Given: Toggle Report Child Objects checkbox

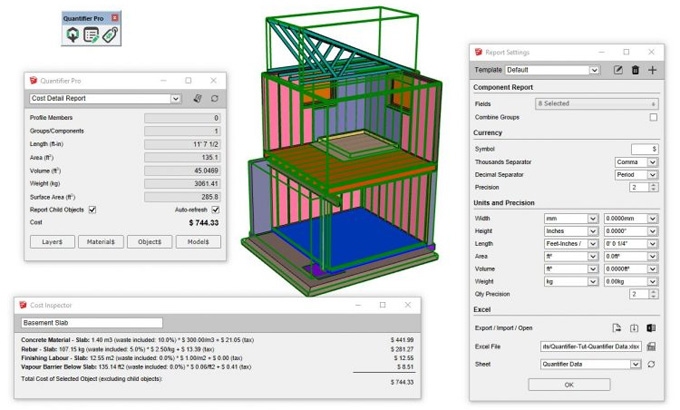Looking at the screenshot, I should click(93, 210).
